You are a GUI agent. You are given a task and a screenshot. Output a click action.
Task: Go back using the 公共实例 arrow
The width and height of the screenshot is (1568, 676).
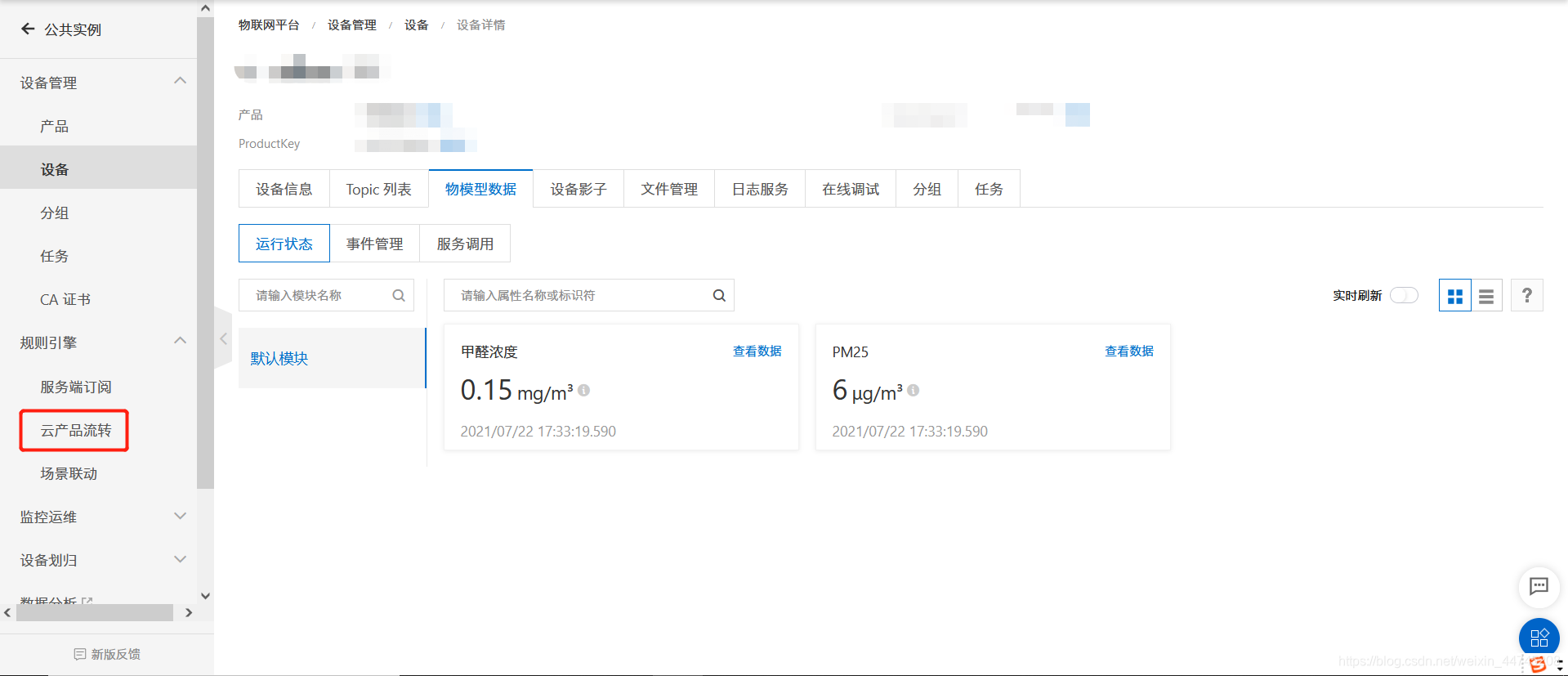pyautogui.click(x=28, y=29)
